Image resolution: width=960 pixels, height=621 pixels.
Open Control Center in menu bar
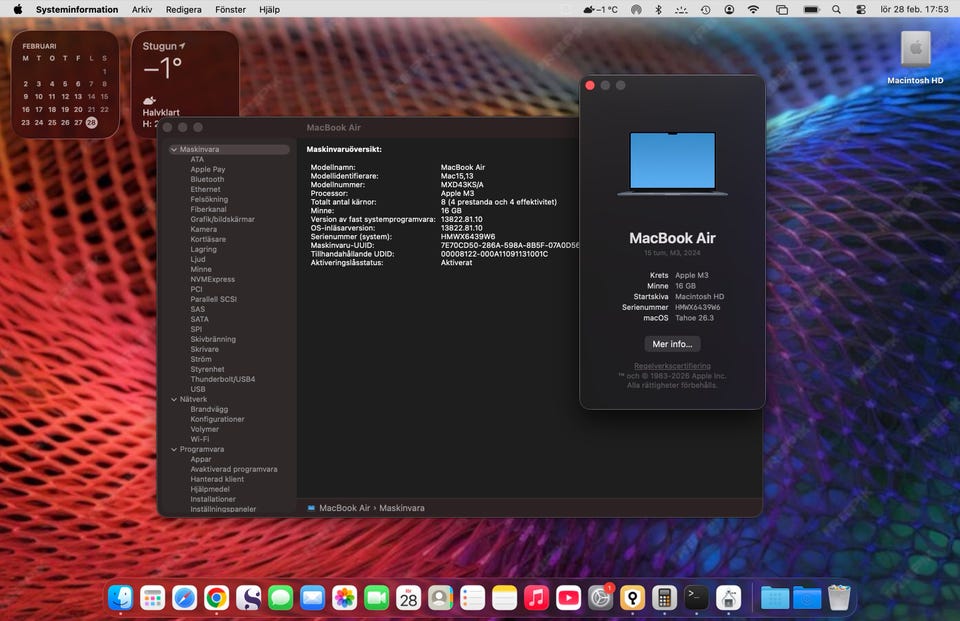coord(861,9)
